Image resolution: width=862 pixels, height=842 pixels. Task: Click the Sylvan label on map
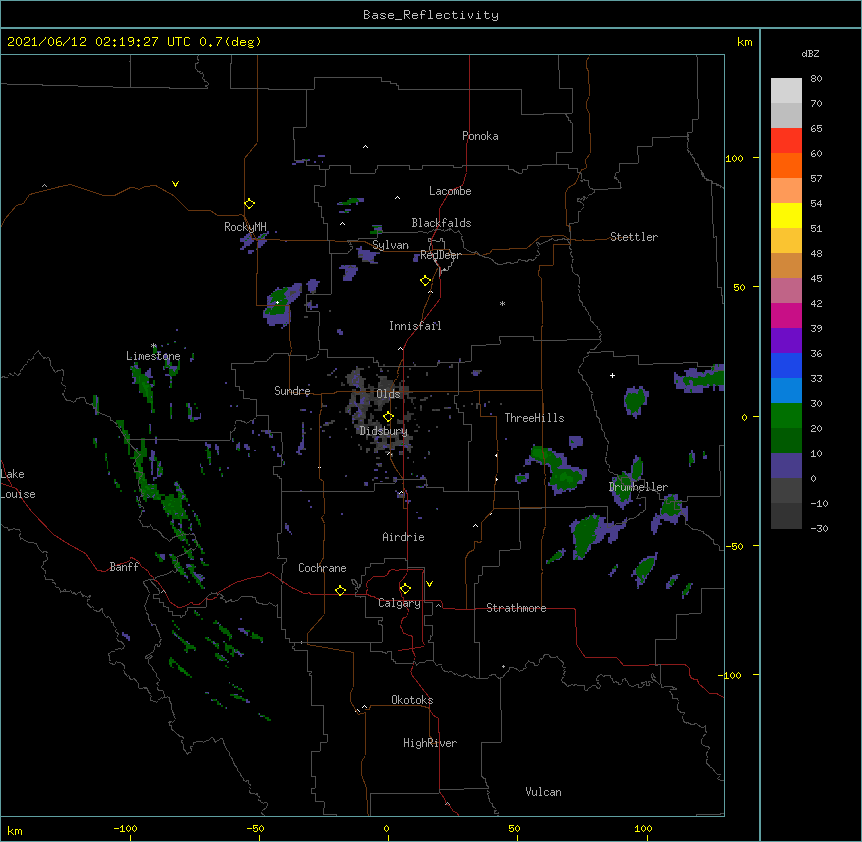coord(390,245)
